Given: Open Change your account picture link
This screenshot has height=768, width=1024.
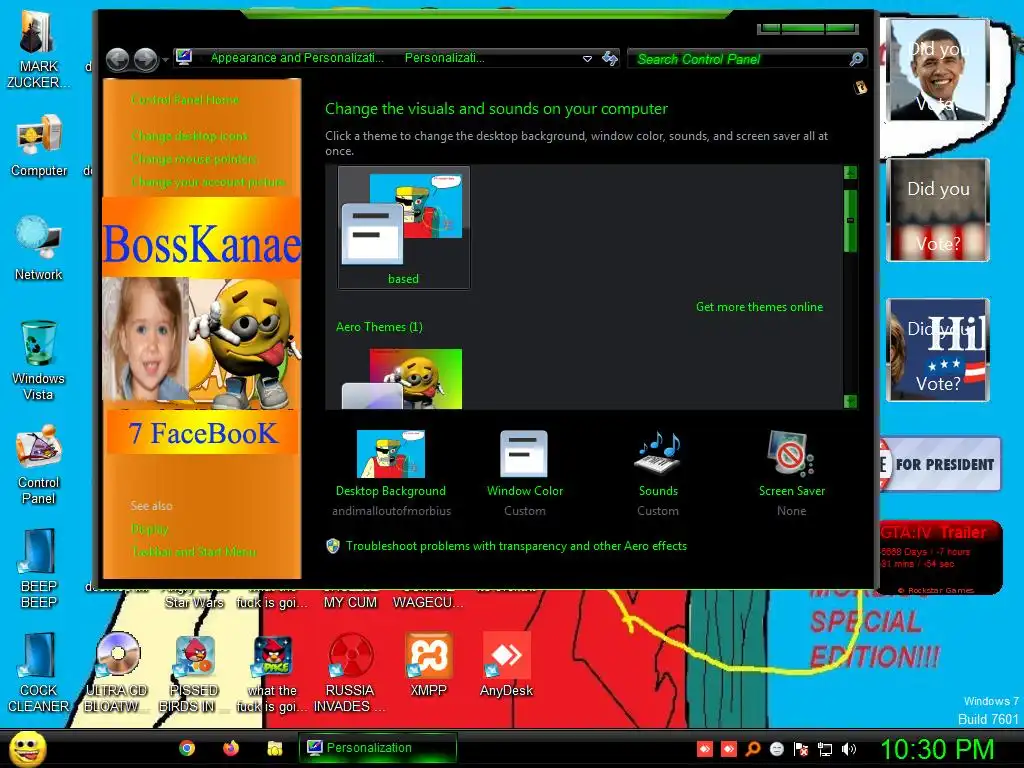Looking at the screenshot, I should [208, 182].
